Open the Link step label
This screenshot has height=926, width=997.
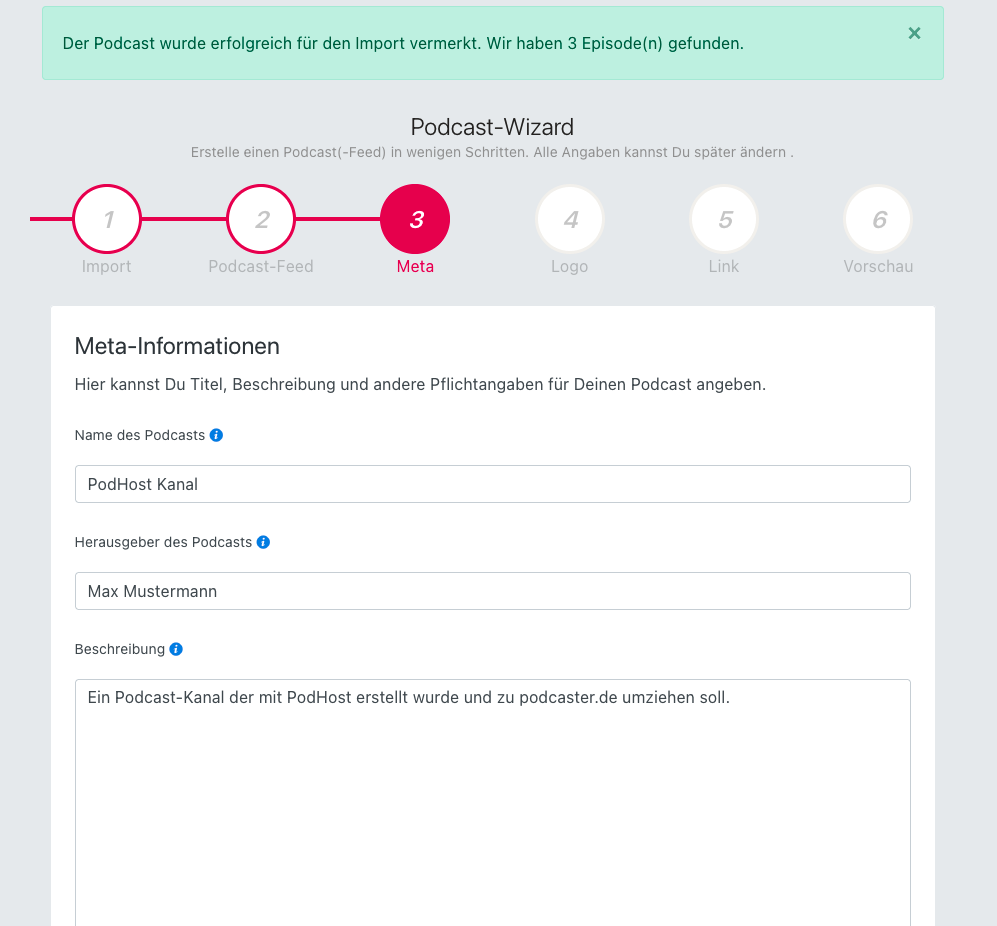tap(724, 266)
